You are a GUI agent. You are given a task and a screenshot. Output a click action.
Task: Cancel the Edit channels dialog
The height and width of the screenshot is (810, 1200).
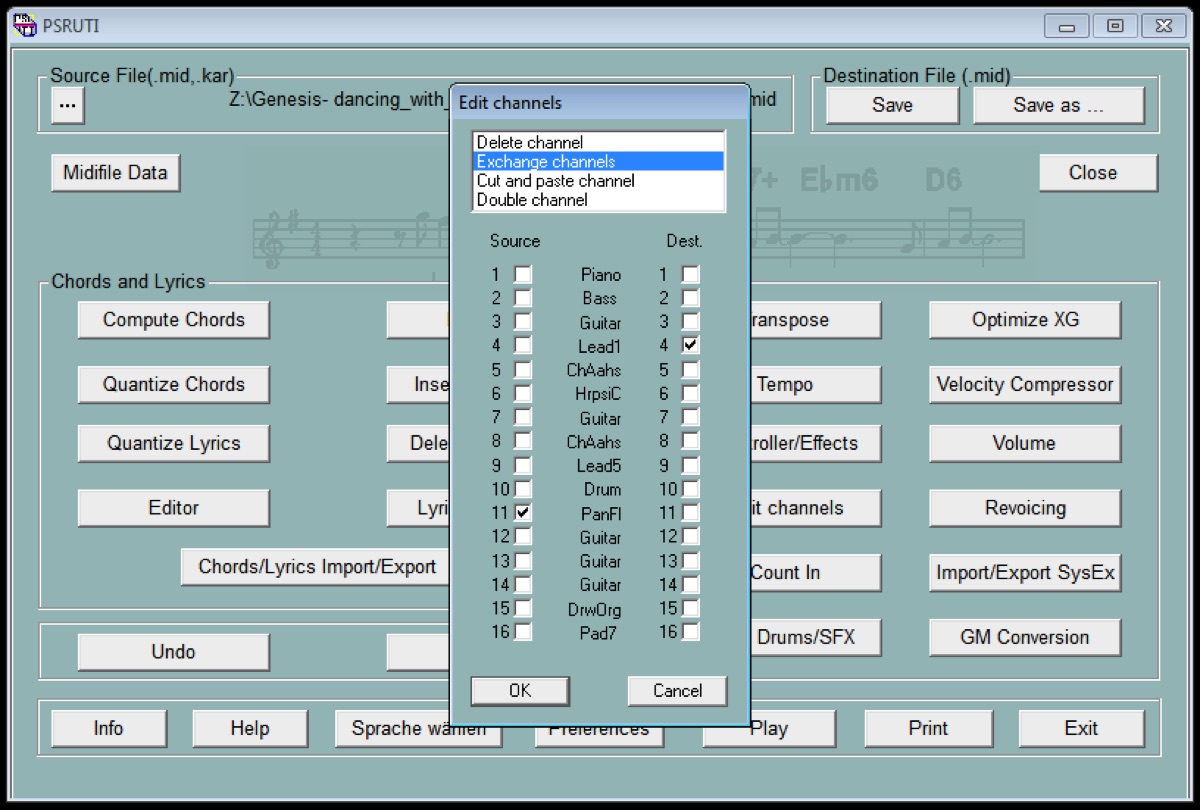pos(677,691)
